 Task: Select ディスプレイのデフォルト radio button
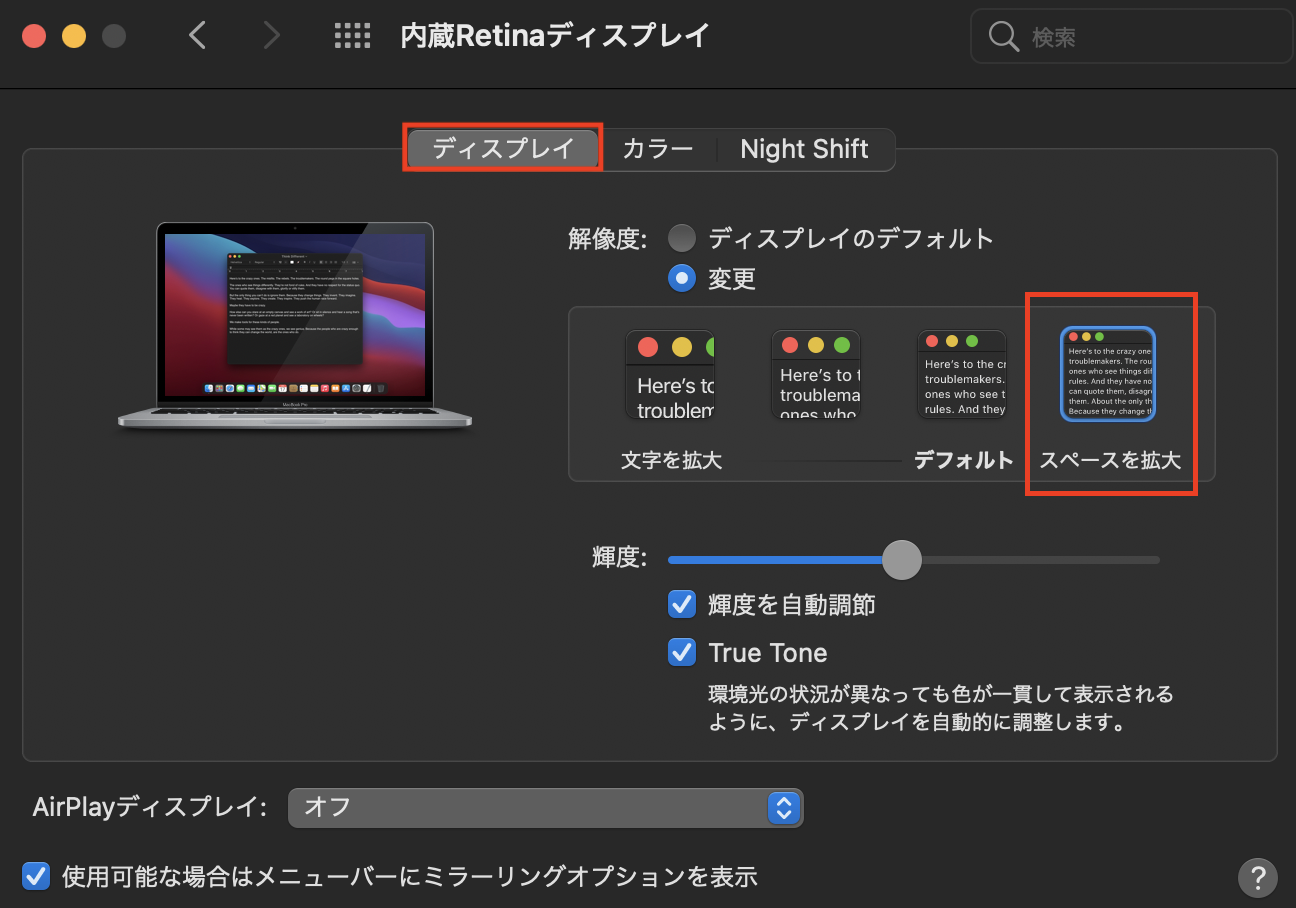[682, 238]
